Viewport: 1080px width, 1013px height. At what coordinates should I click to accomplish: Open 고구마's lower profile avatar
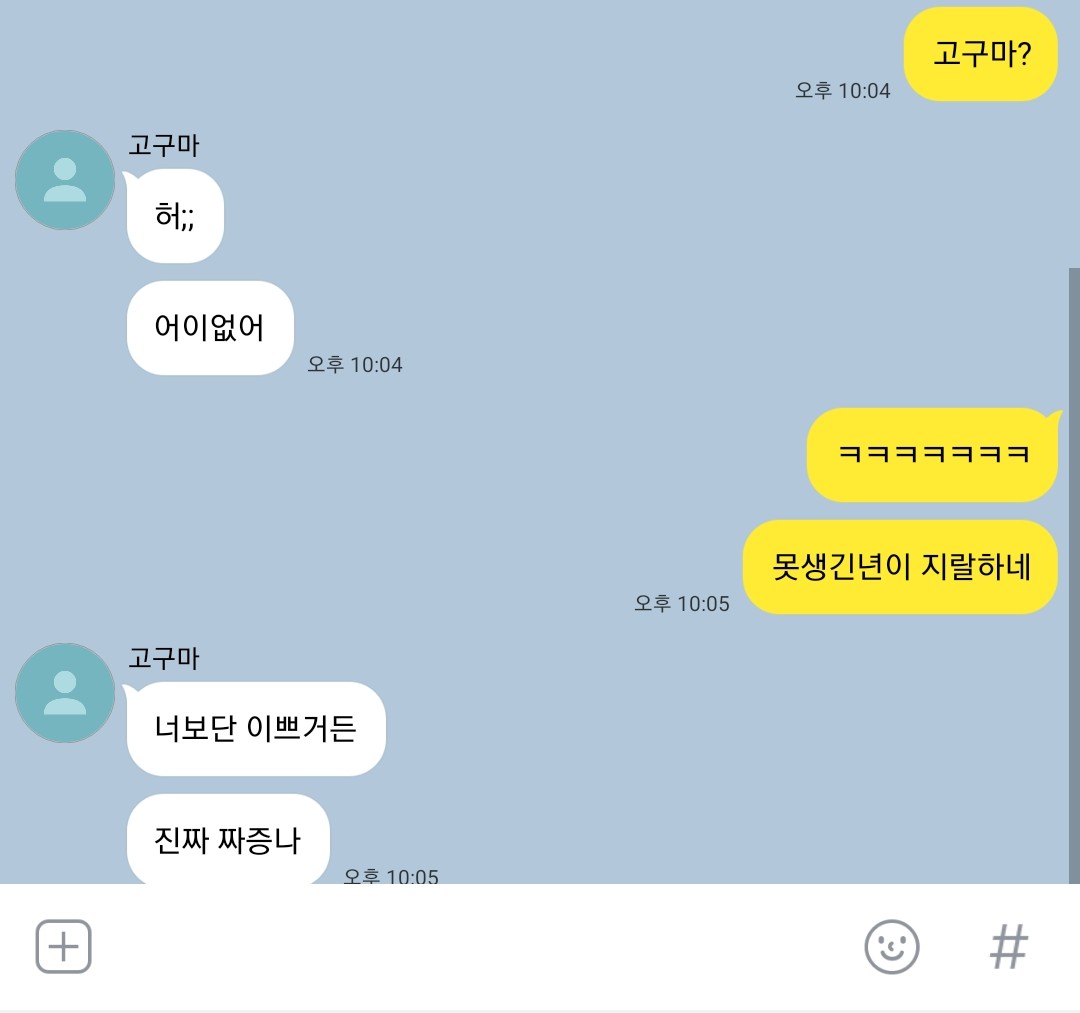coord(65,693)
